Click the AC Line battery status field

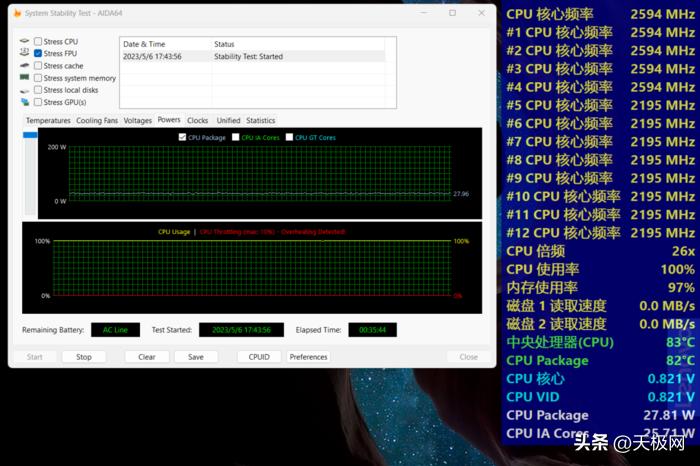point(115,330)
